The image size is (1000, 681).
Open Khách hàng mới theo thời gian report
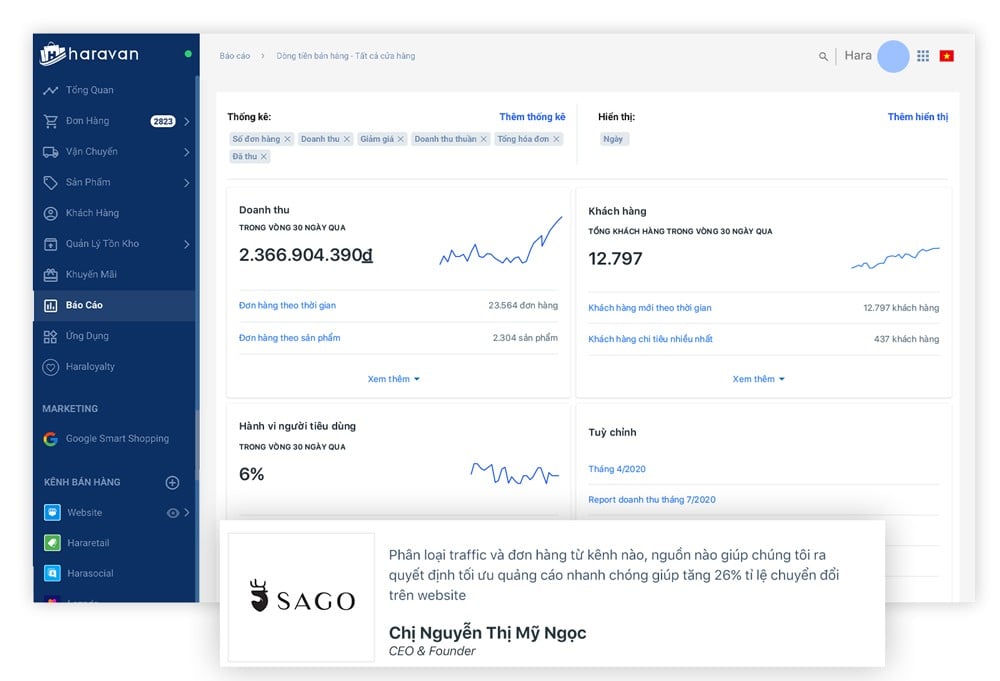pyautogui.click(x=649, y=307)
